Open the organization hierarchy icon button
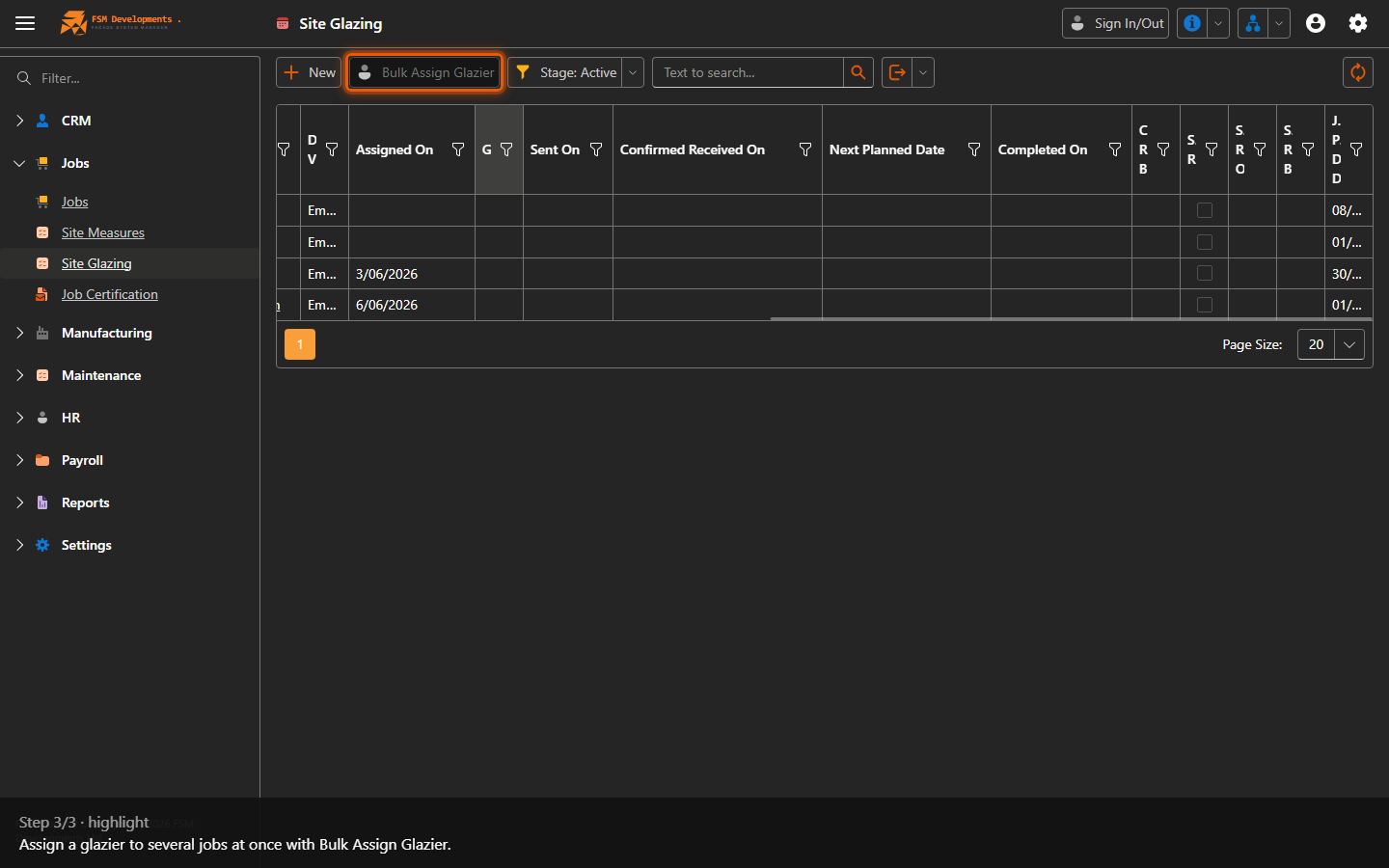 [1252, 23]
